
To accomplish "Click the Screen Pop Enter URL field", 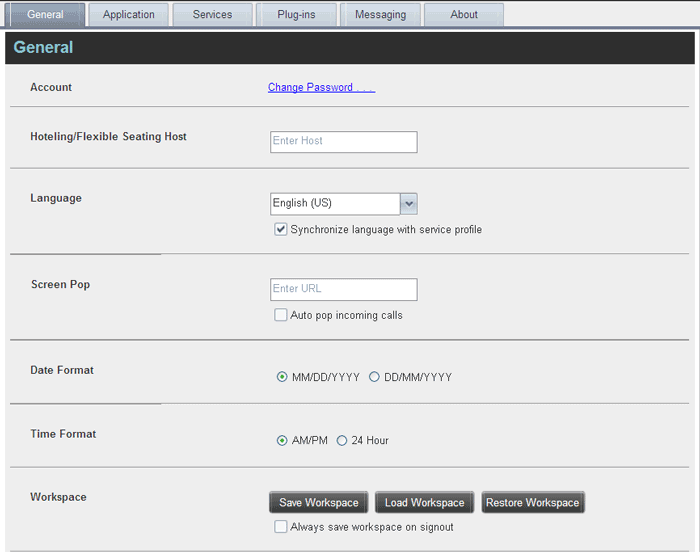I will [x=344, y=290].
